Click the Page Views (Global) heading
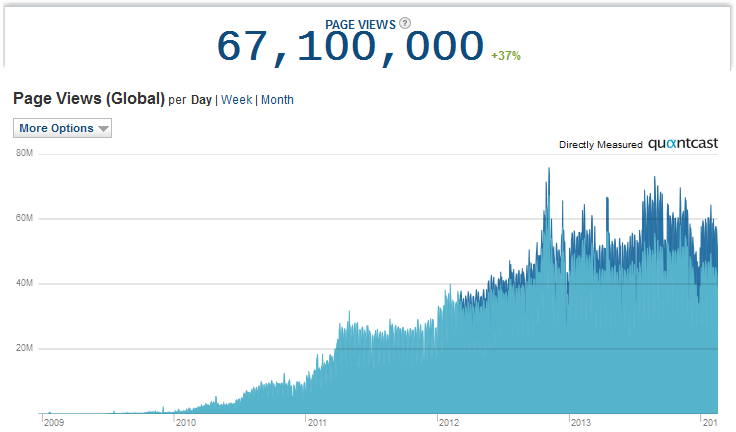The height and width of the screenshot is (432, 736). click(89, 99)
